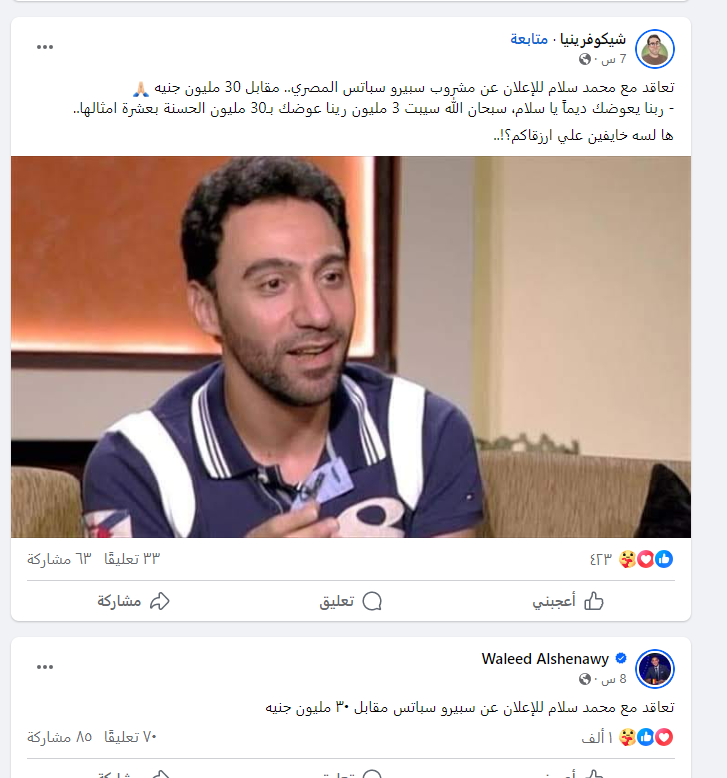Open Mohamed Salam post photo

coord(351,347)
